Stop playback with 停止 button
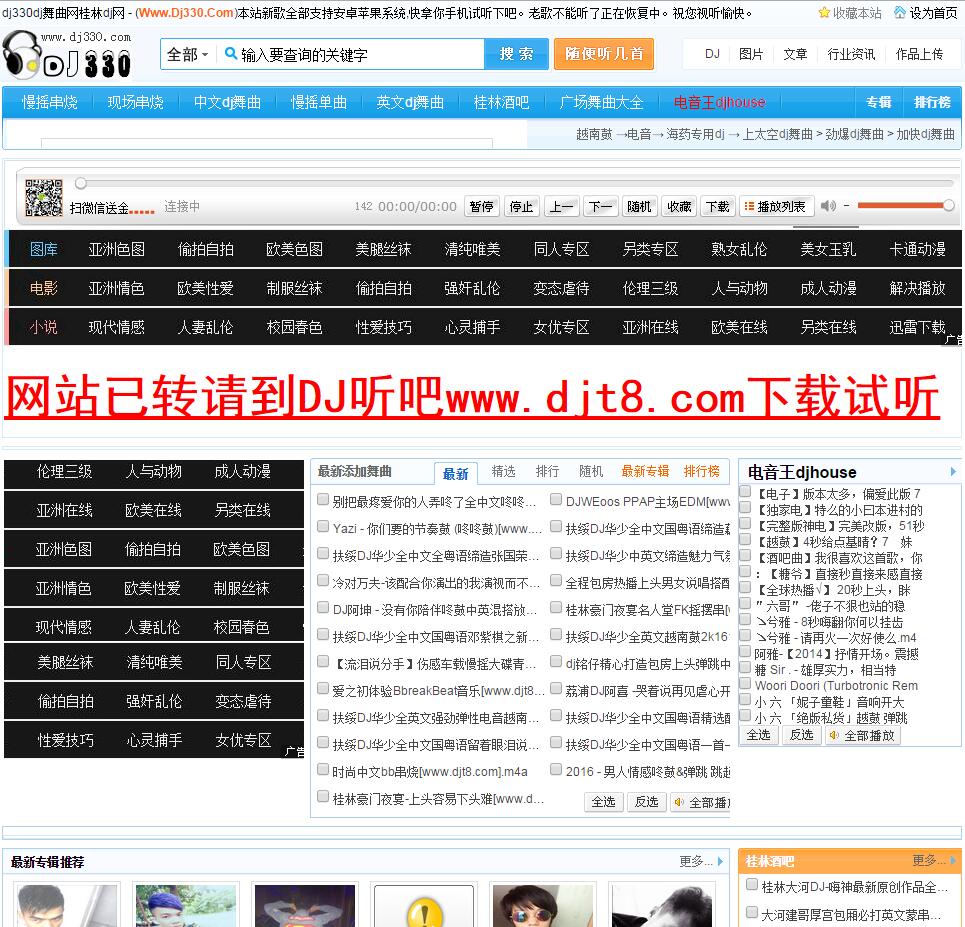 point(521,206)
